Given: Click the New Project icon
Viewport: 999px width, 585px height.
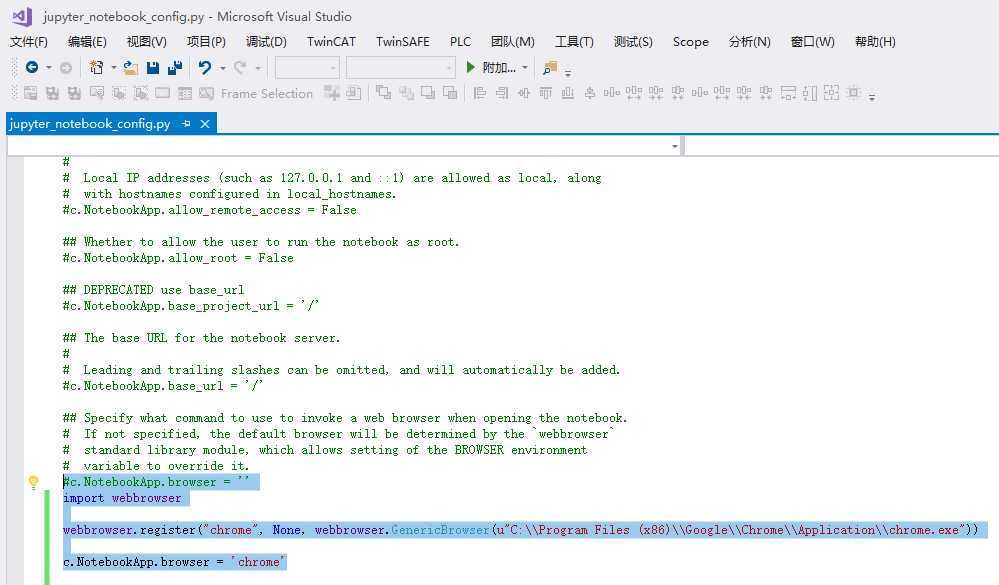Looking at the screenshot, I should point(96,67).
